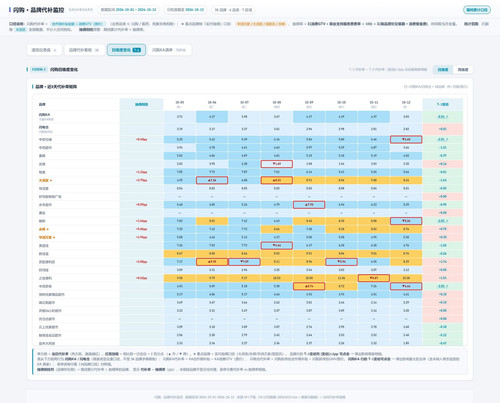This screenshot has height=403, width=500.
Task: Click the 10-08 date column header
Action: click(277, 104)
